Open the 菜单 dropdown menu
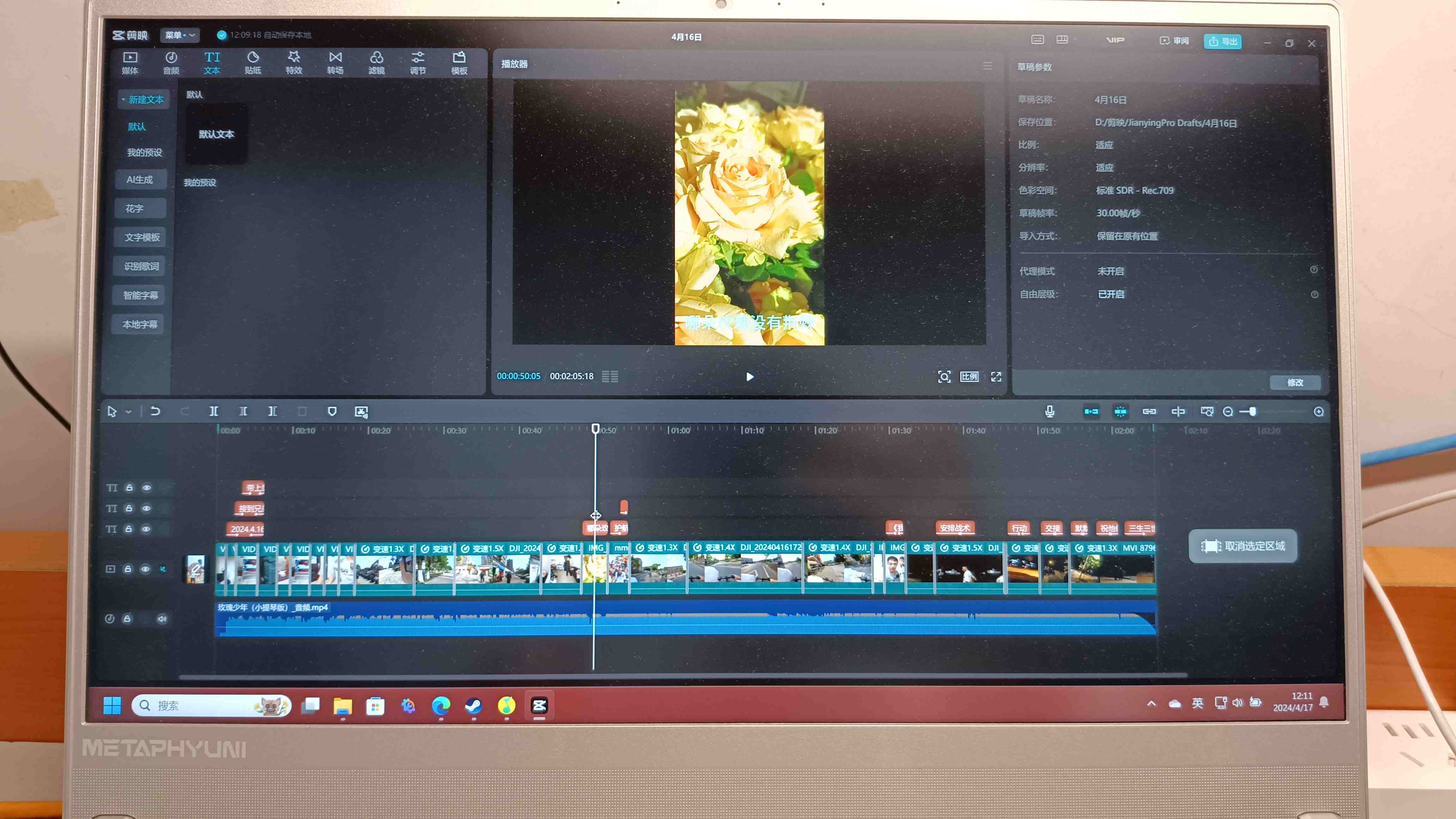Screen dimensions: 1456x819 (x=180, y=35)
